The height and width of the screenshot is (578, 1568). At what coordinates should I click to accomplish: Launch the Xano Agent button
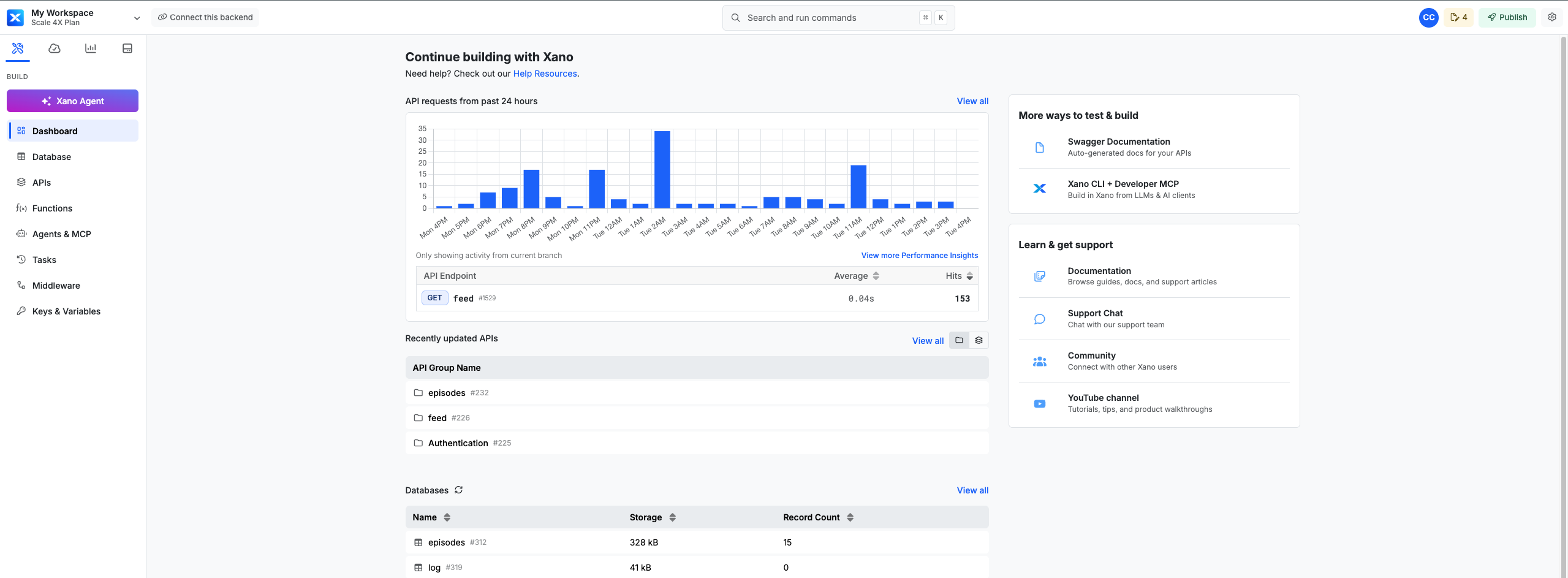73,101
